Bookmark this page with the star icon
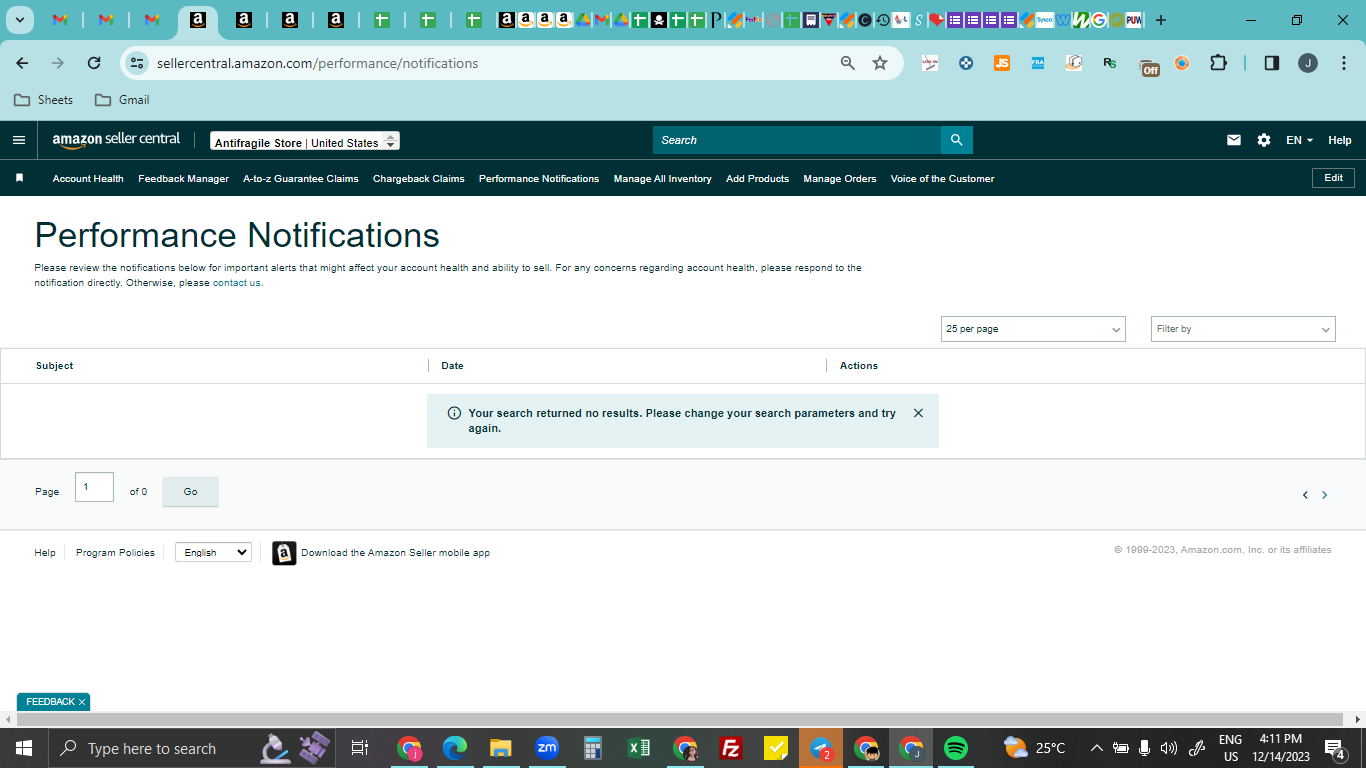Screen dimensions: 1366x768 (880, 63)
